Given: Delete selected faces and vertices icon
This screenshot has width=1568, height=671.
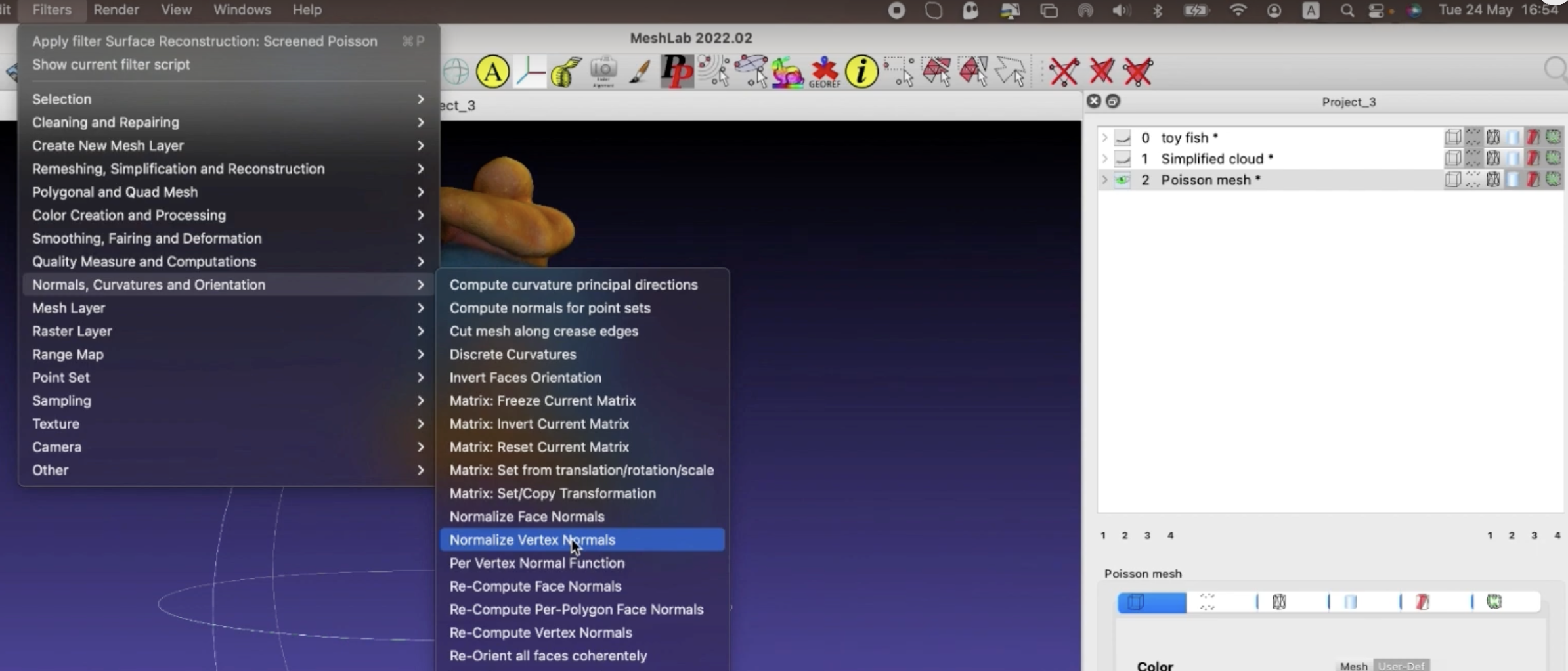Looking at the screenshot, I should [x=1138, y=72].
